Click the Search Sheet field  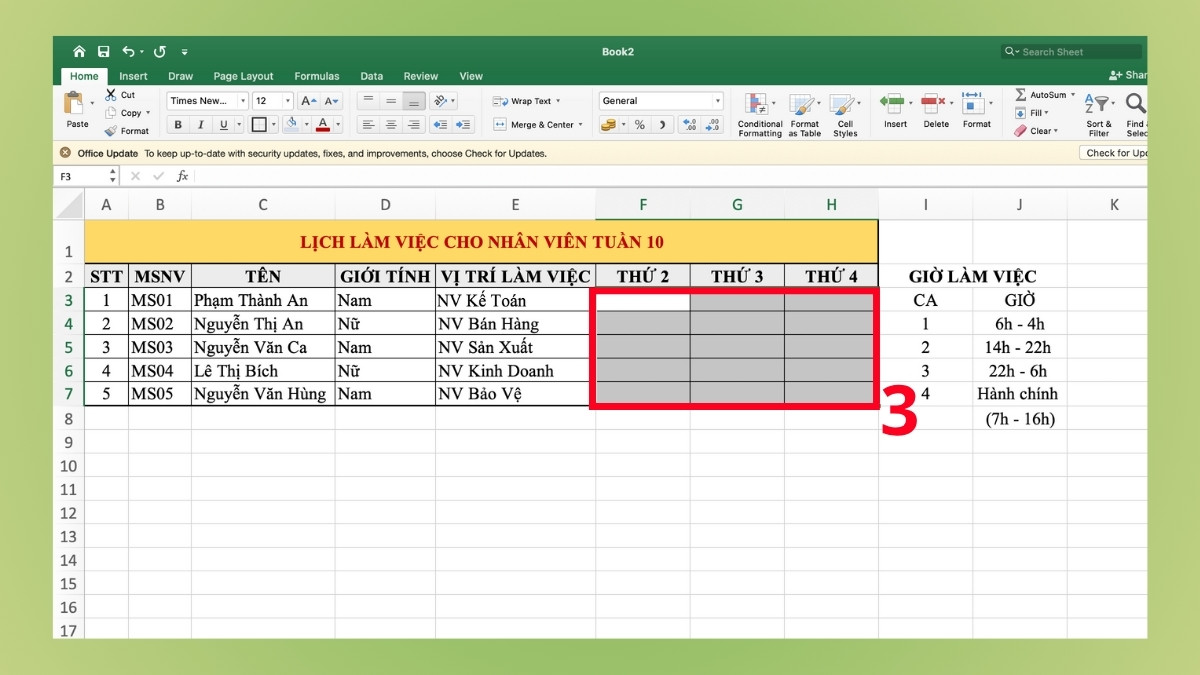point(1070,51)
